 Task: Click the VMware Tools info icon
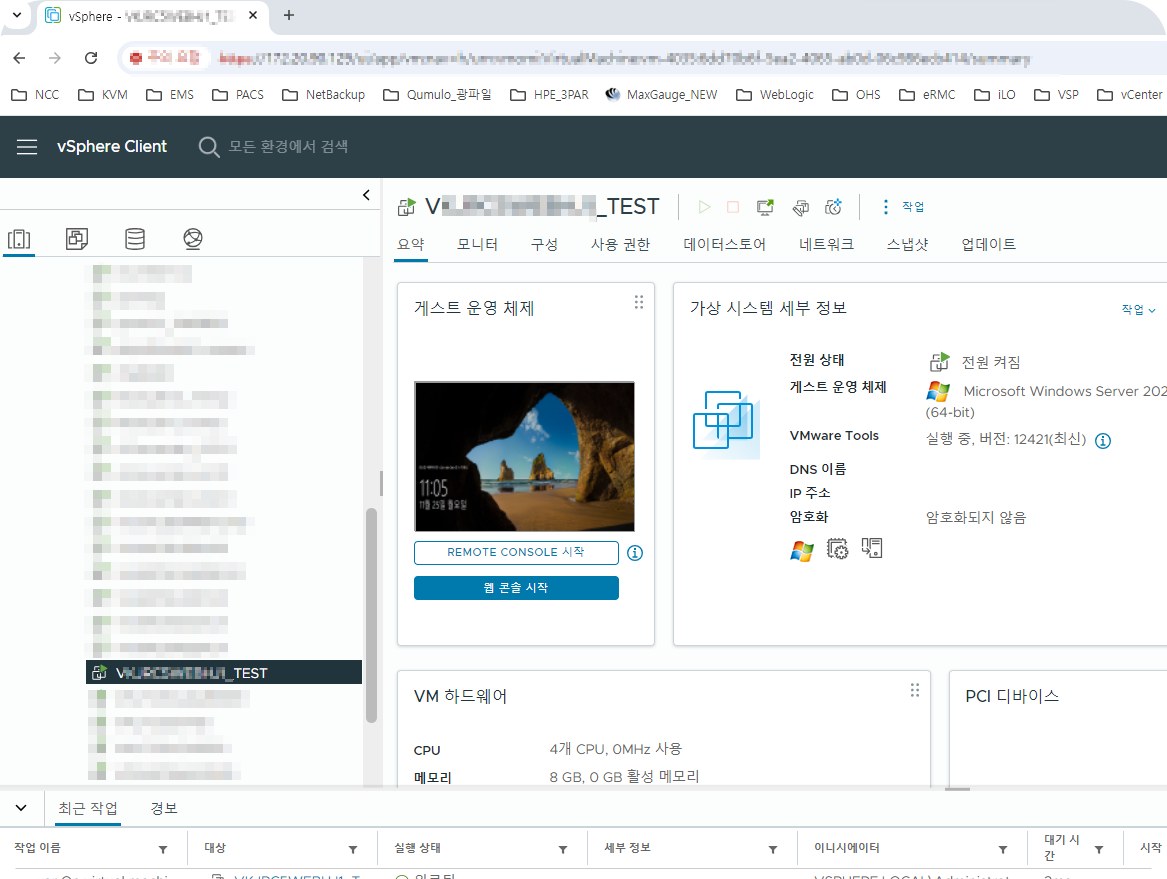(x=1103, y=440)
